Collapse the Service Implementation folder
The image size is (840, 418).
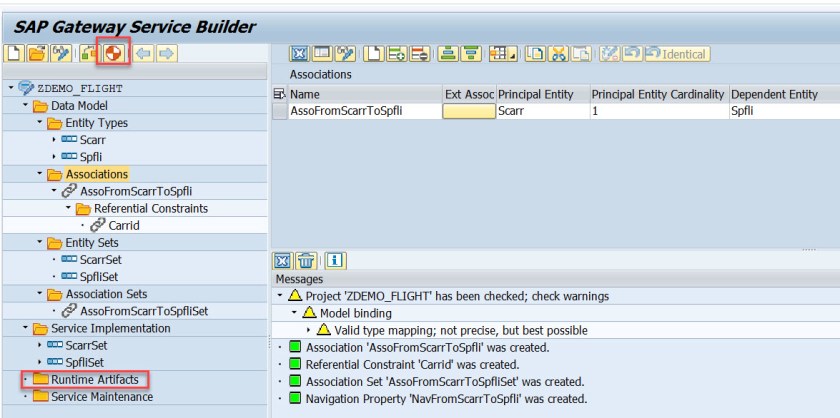click(x=25, y=329)
